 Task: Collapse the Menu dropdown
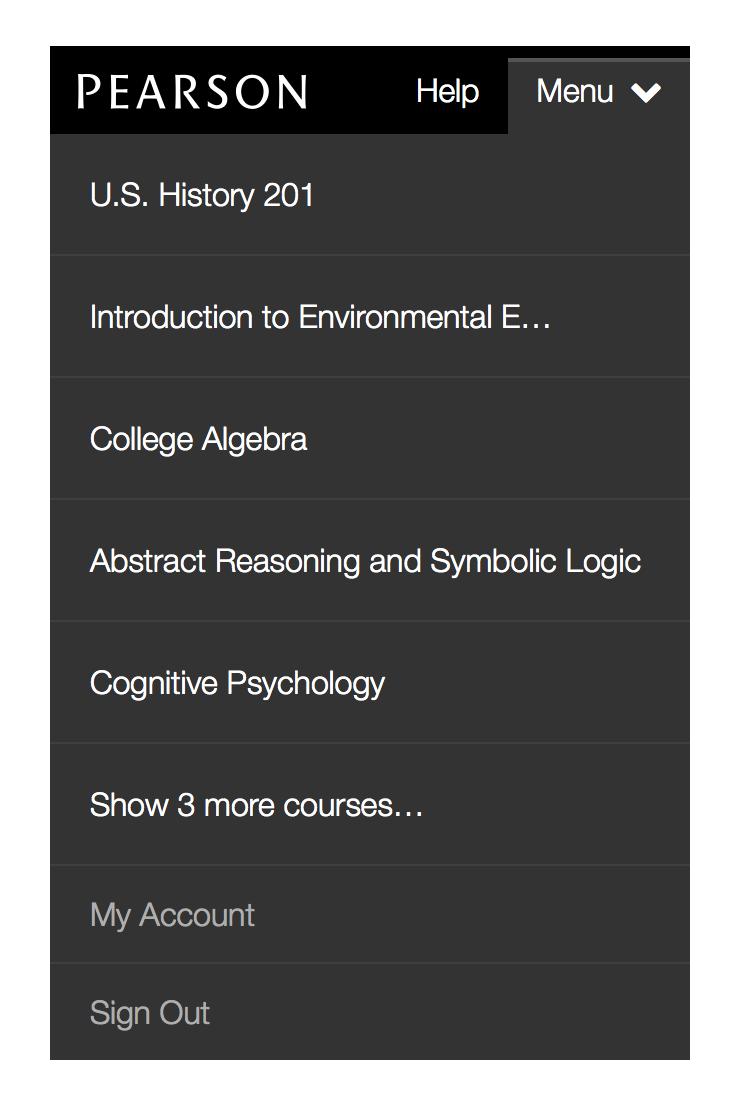[x=598, y=92]
